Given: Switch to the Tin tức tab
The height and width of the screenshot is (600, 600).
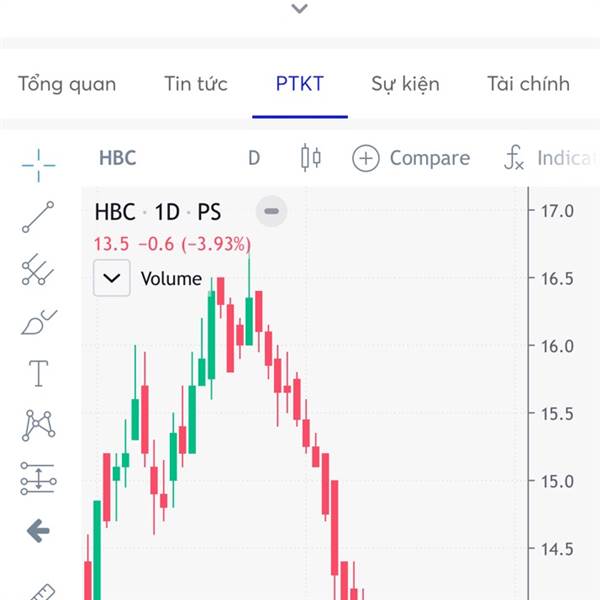Looking at the screenshot, I should [x=196, y=84].
